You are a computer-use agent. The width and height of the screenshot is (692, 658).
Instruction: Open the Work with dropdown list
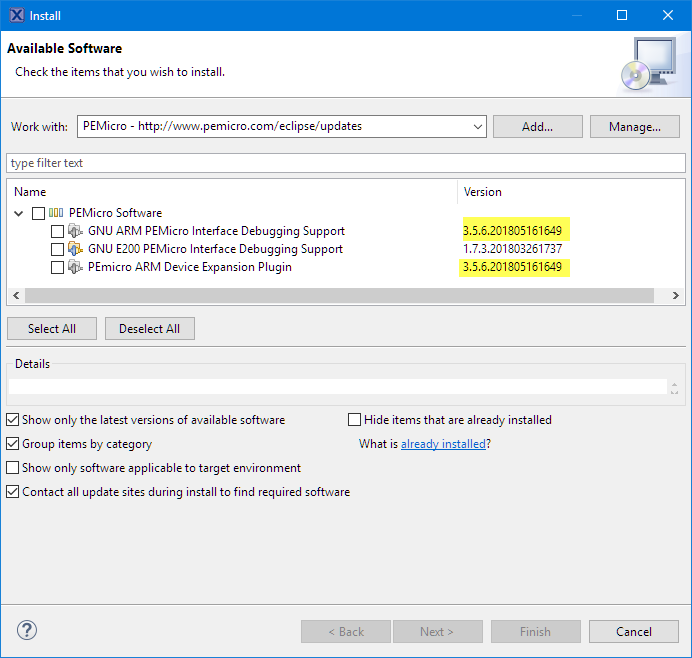[x=477, y=127]
